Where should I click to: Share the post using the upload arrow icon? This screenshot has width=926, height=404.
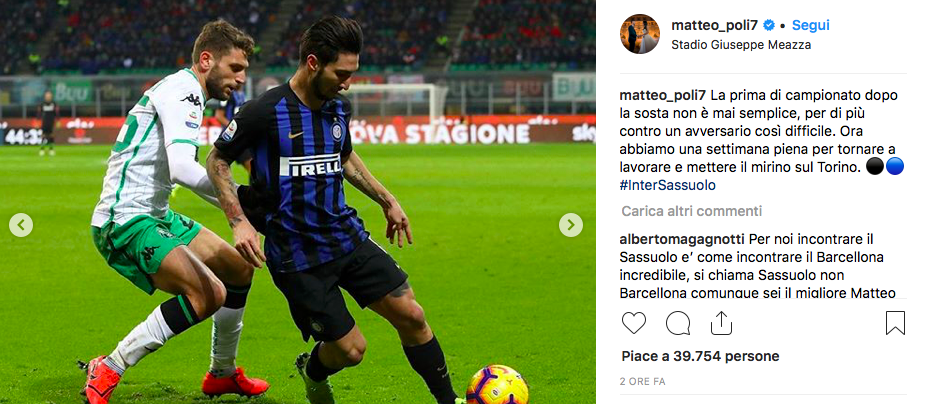coord(721,323)
